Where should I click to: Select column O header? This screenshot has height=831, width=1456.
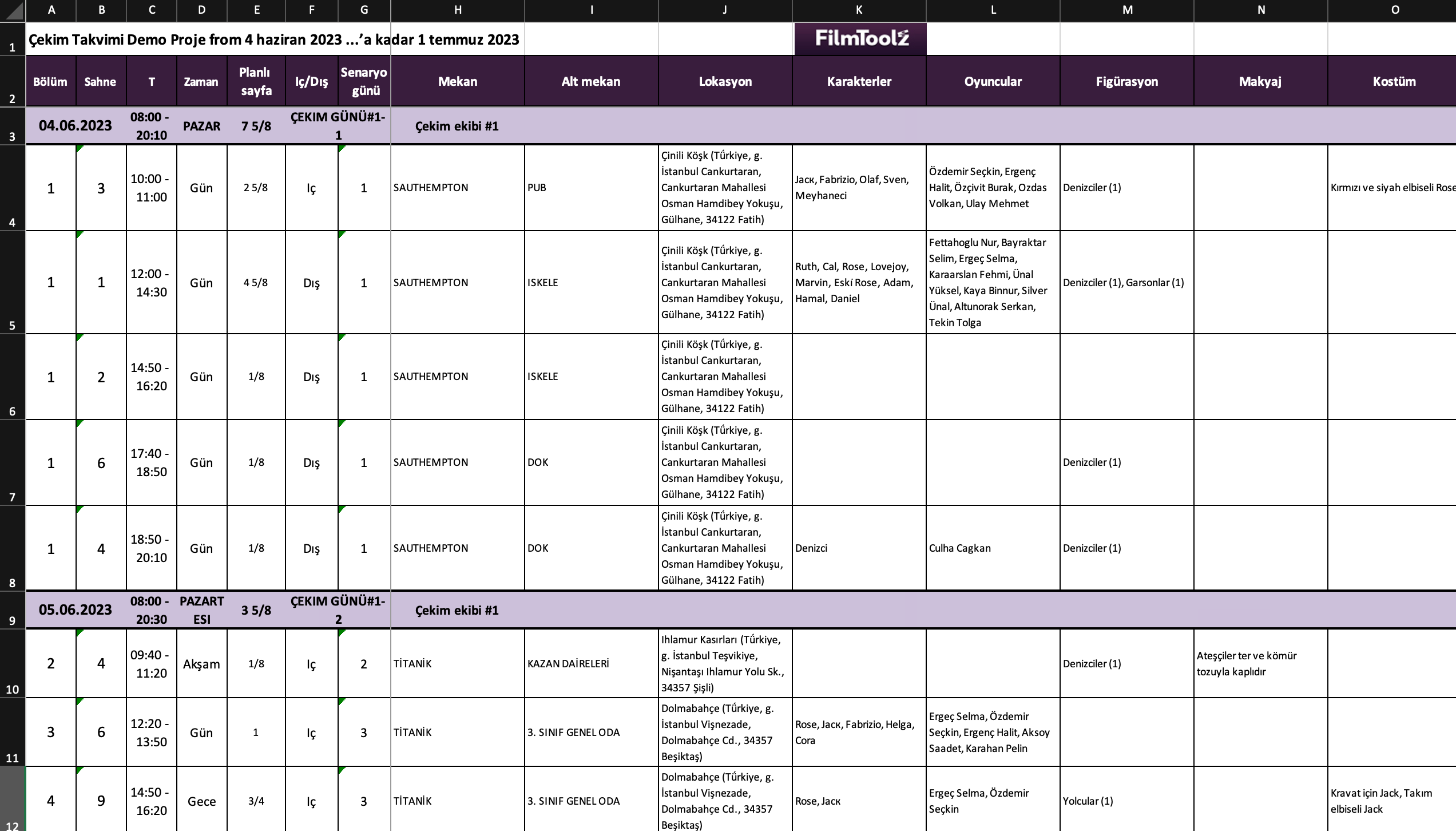(x=1392, y=10)
